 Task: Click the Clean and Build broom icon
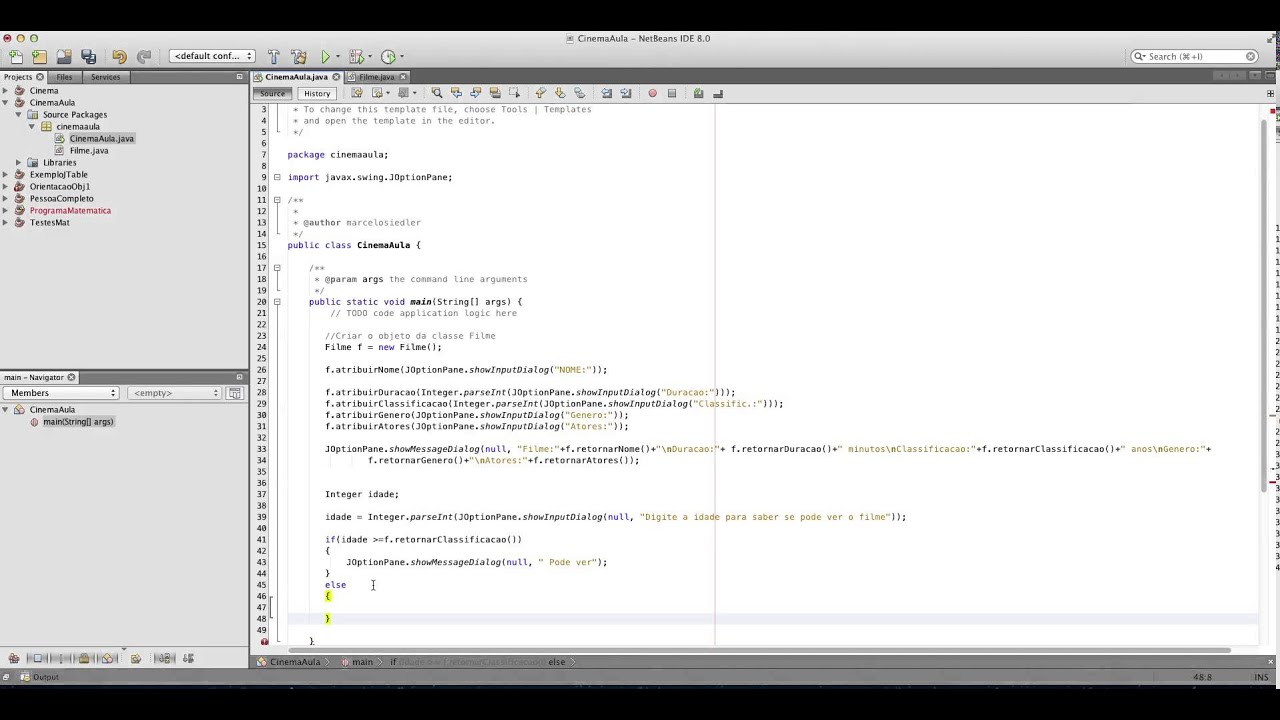[298, 56]
